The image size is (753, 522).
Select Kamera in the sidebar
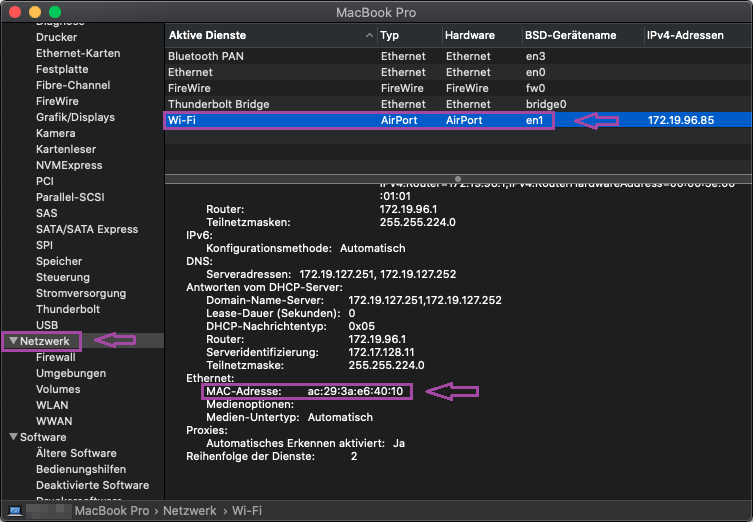click(56, 133)
